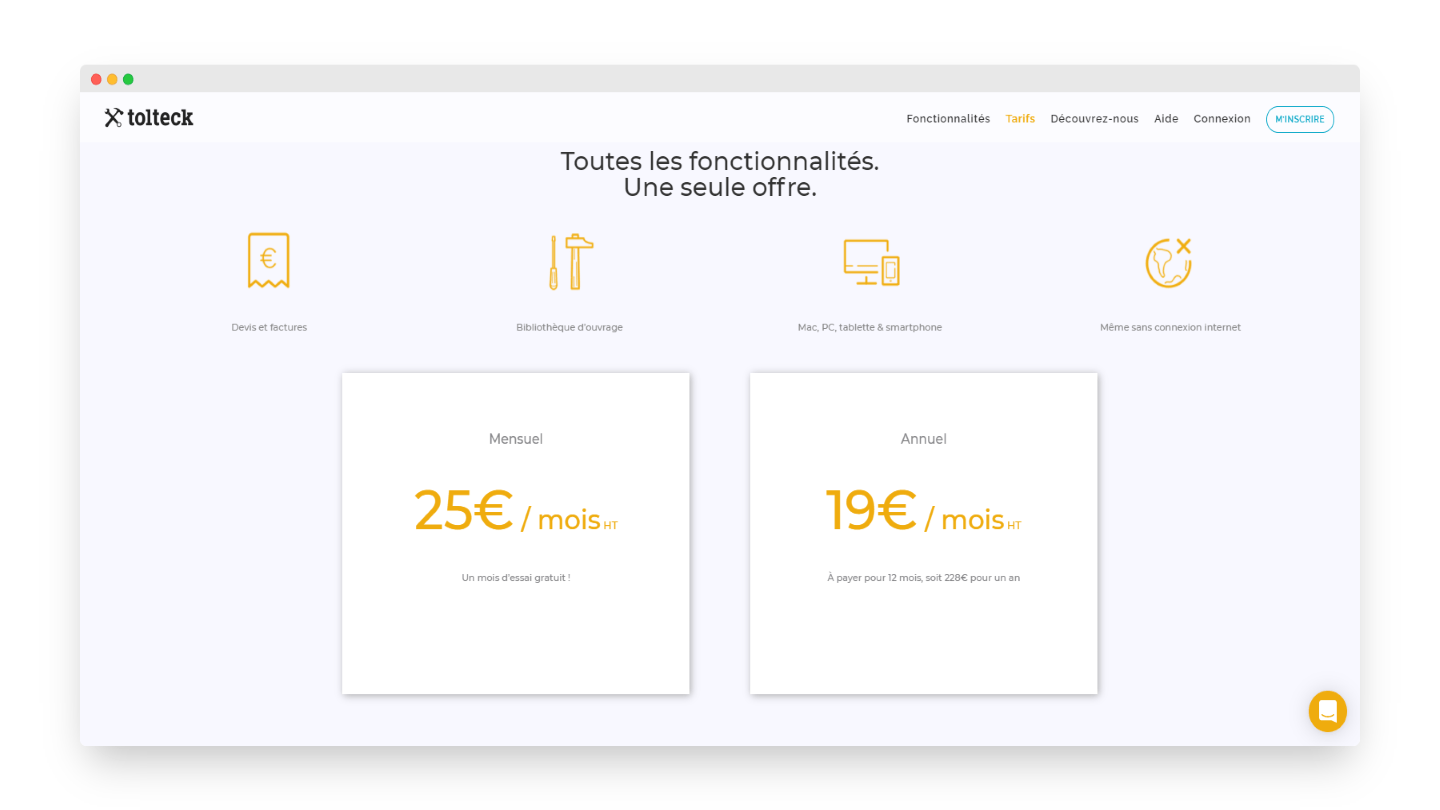Image resolution: width=1440 pixels, height=810 pixels.
Task: Click the "Devis et factures" label
Action: (269, 327)
